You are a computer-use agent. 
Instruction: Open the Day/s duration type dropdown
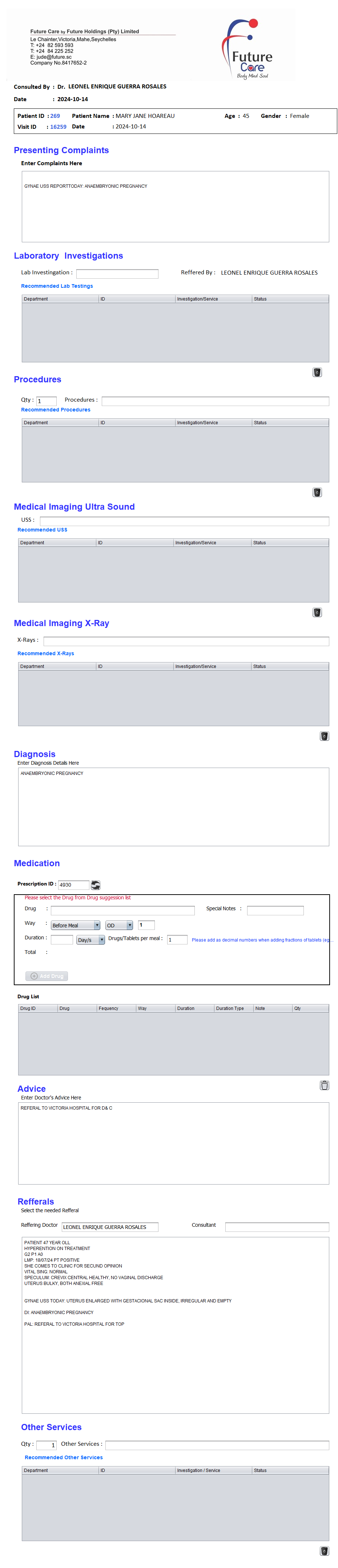click(x=90, y=940)
